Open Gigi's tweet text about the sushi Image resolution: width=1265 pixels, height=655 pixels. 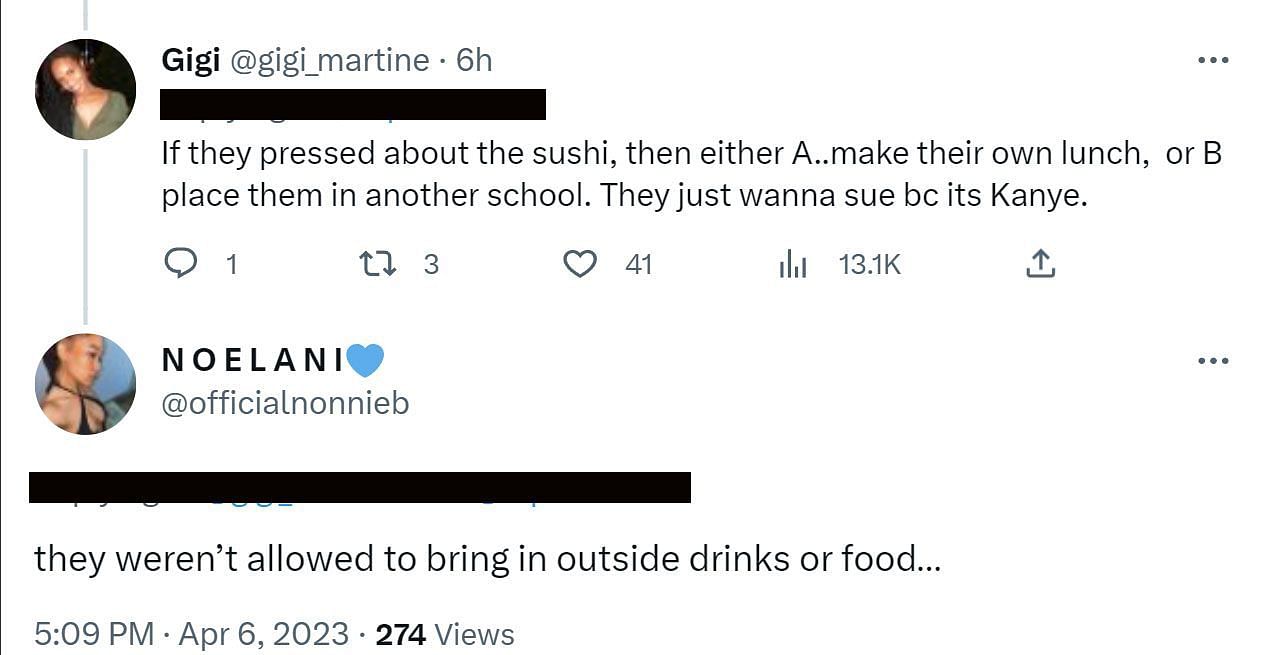click(x=690, y=174)
